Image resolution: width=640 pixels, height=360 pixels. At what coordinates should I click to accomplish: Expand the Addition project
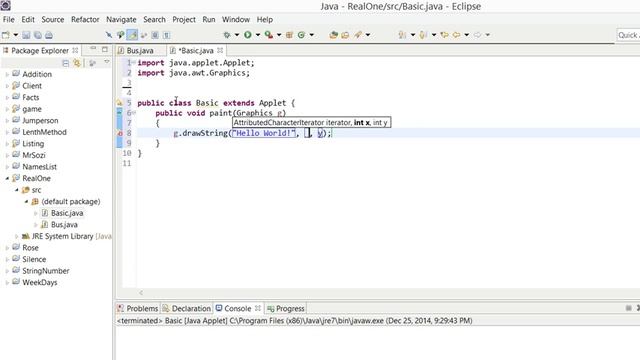tap(7, 75)
